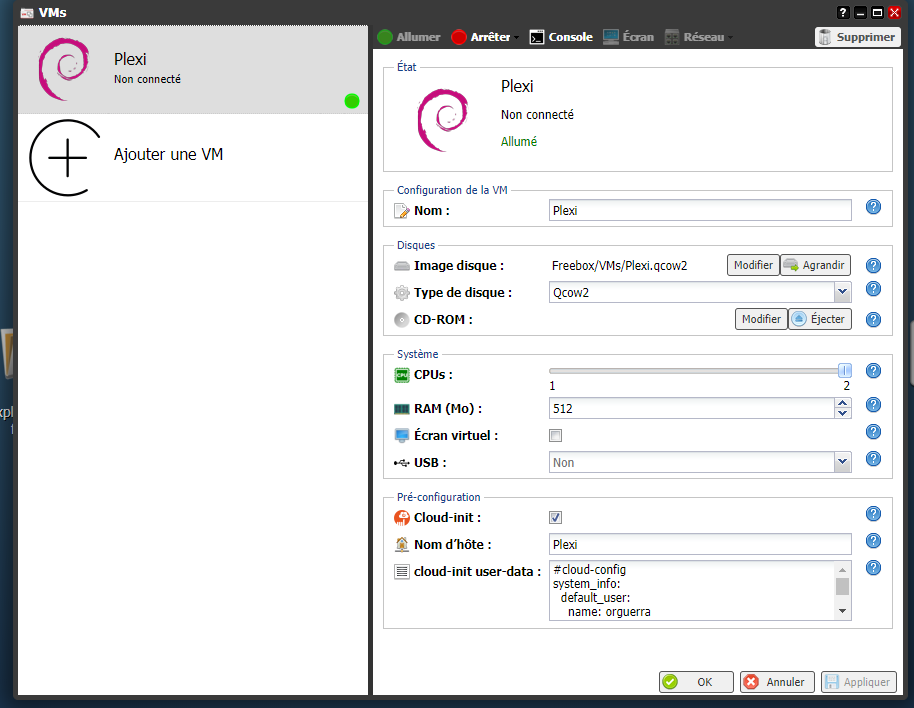Edit the Nom field containing Plexi
Viewport: 914px width, 708px height.
700,210
